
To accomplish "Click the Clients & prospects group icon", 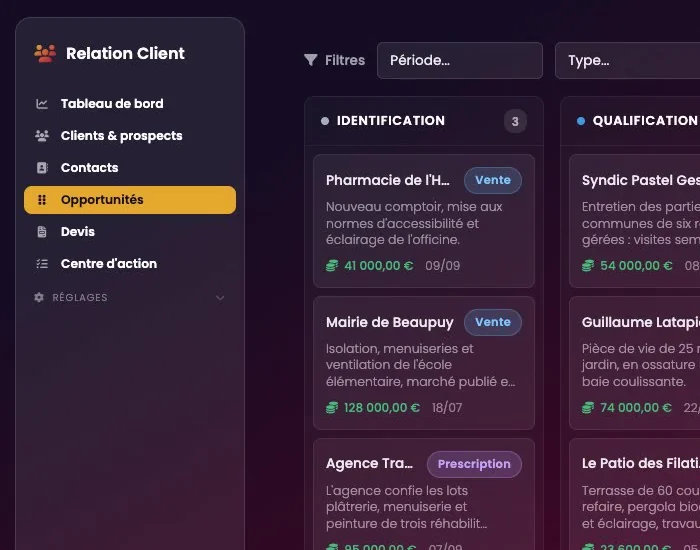I will 42,136.
